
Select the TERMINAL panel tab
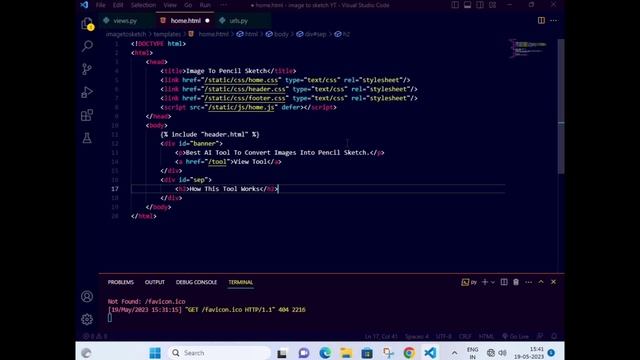point(240,282)
